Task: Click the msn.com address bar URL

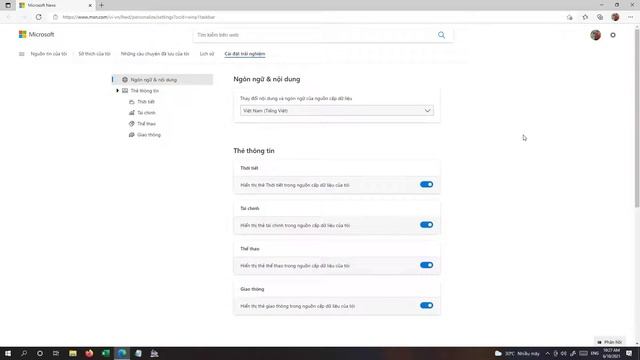Action: (x=139, y=17)
